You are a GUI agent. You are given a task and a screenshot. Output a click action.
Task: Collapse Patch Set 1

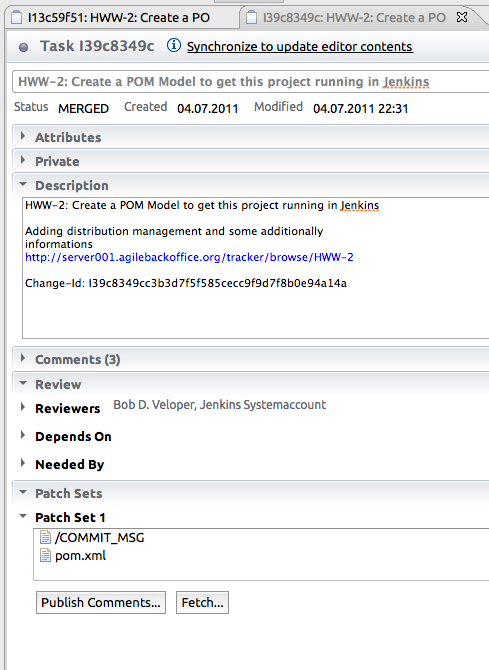23,516
